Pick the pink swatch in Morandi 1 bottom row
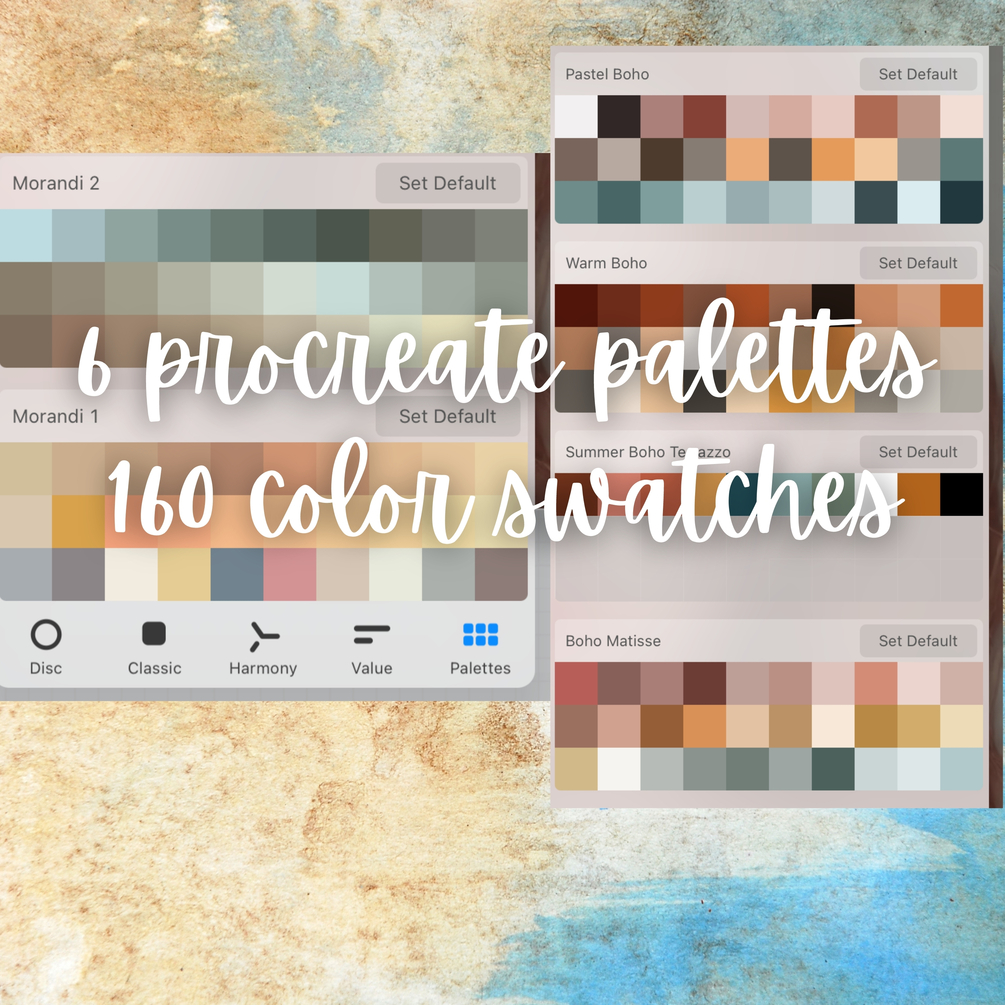This screenshot has width=1005, height=1005. coord(290,574)
